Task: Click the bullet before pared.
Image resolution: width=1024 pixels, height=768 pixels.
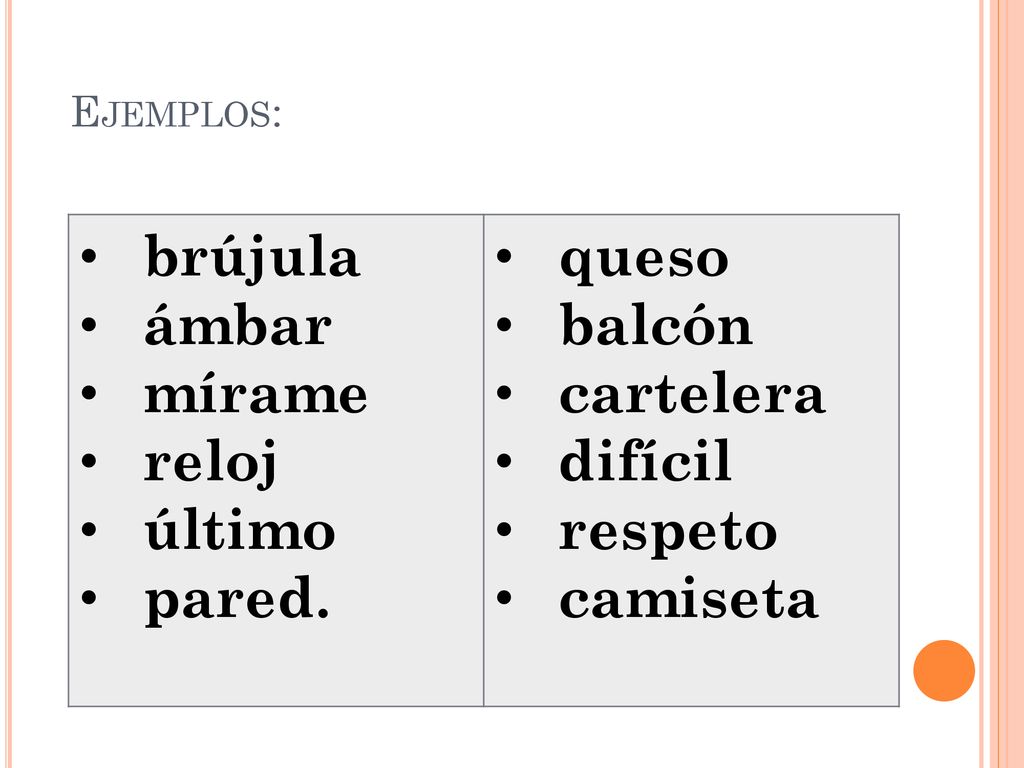Action: pyautogui.click(x=89, y=597)
